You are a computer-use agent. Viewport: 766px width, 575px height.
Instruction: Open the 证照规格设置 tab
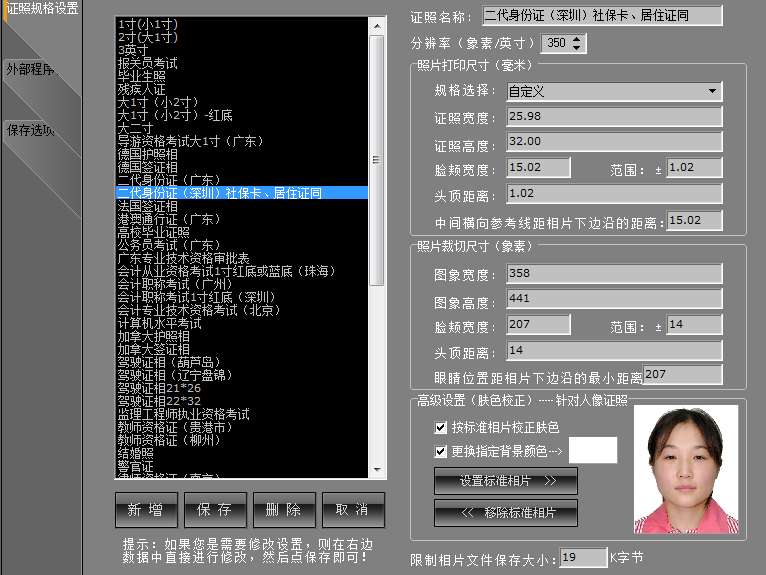(x=42, y=8)
